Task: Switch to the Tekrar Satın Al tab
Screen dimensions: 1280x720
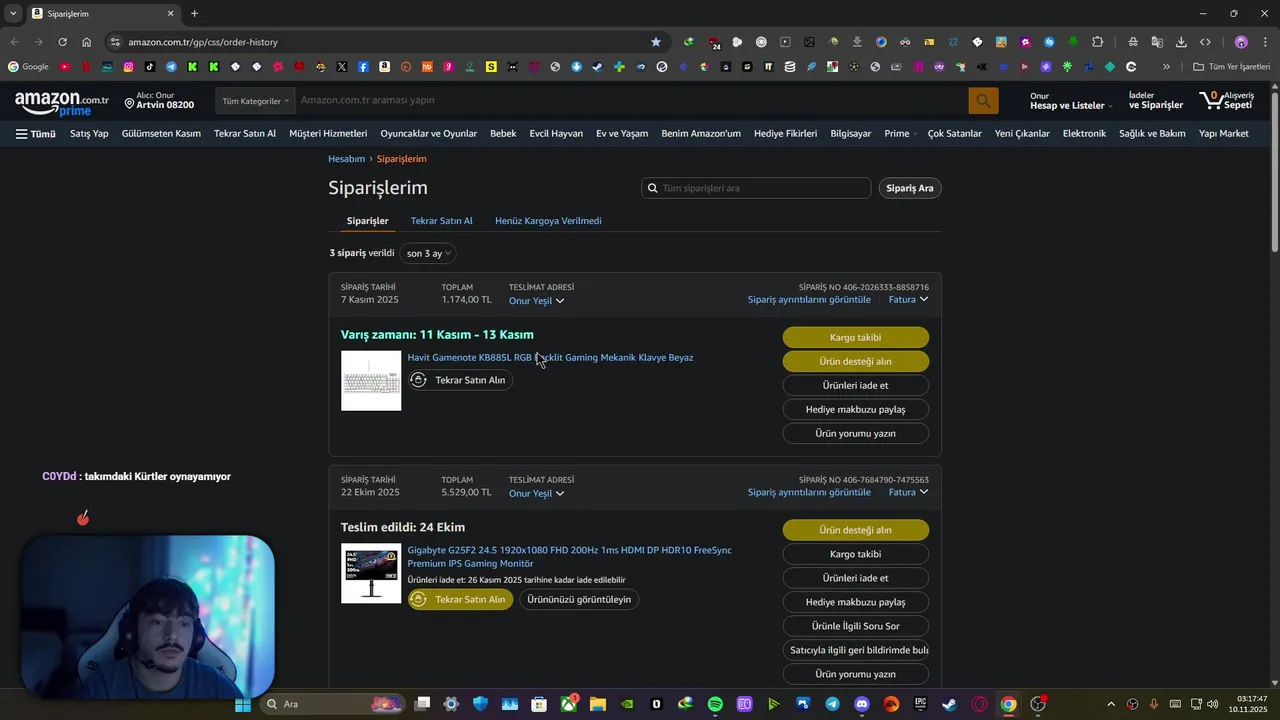Action: click(441, 221)
